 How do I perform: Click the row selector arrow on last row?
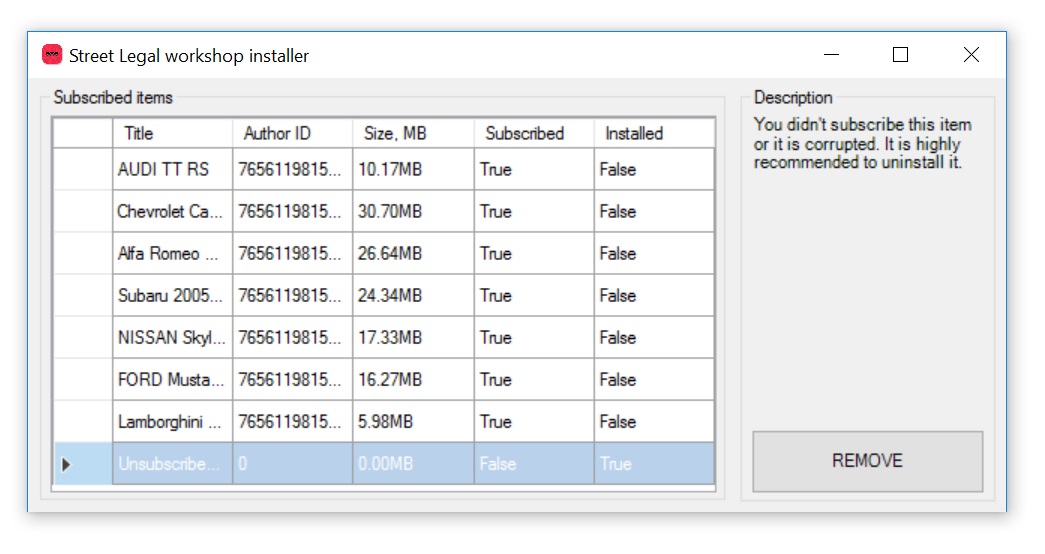pos(68,464)
